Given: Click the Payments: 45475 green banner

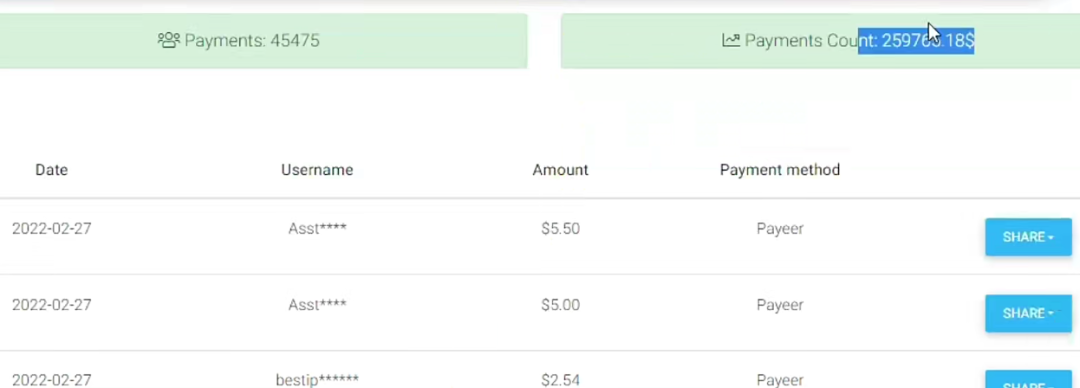Looking at the screenshot, I should (264, 41).
